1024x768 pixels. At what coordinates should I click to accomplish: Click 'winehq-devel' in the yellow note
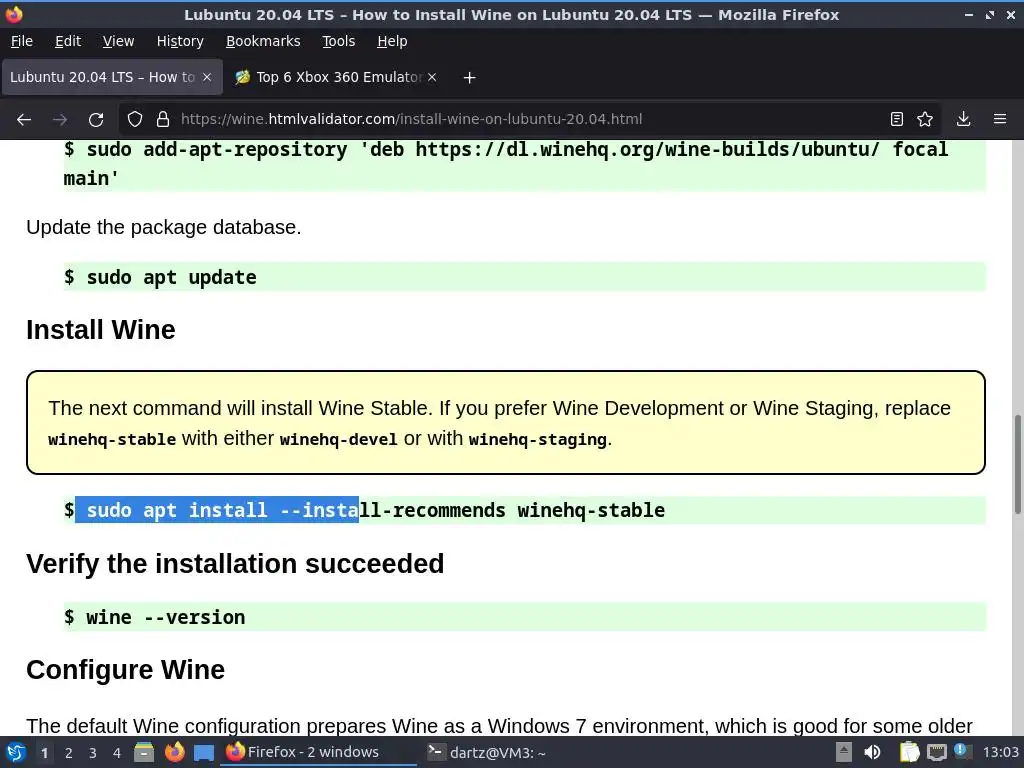pyautogui.click(x=338, y=440)
